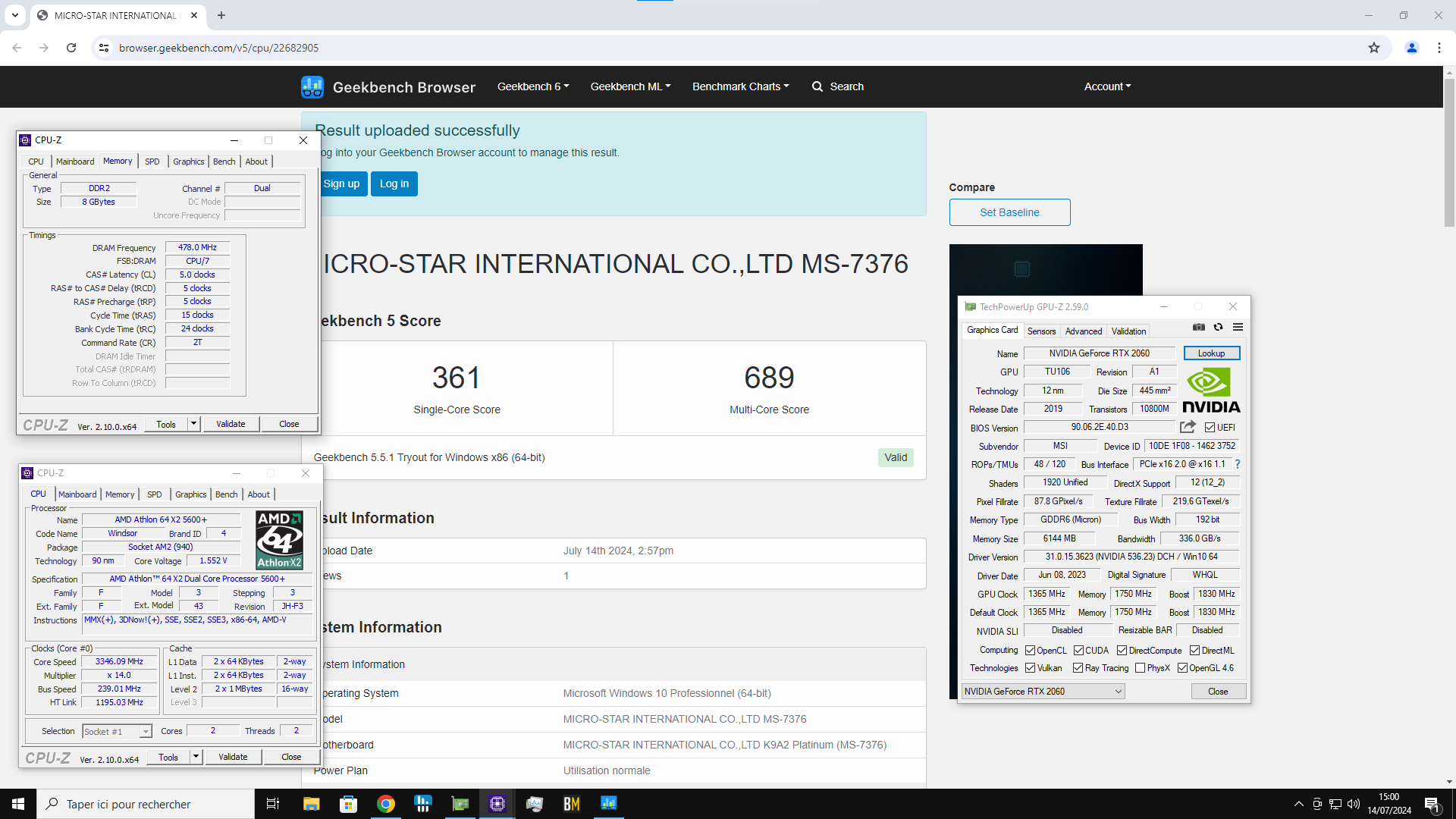Open the Validation tab in GPU-Z
Viewport: 1456px width, 819px height.
tap(1128, 331)
